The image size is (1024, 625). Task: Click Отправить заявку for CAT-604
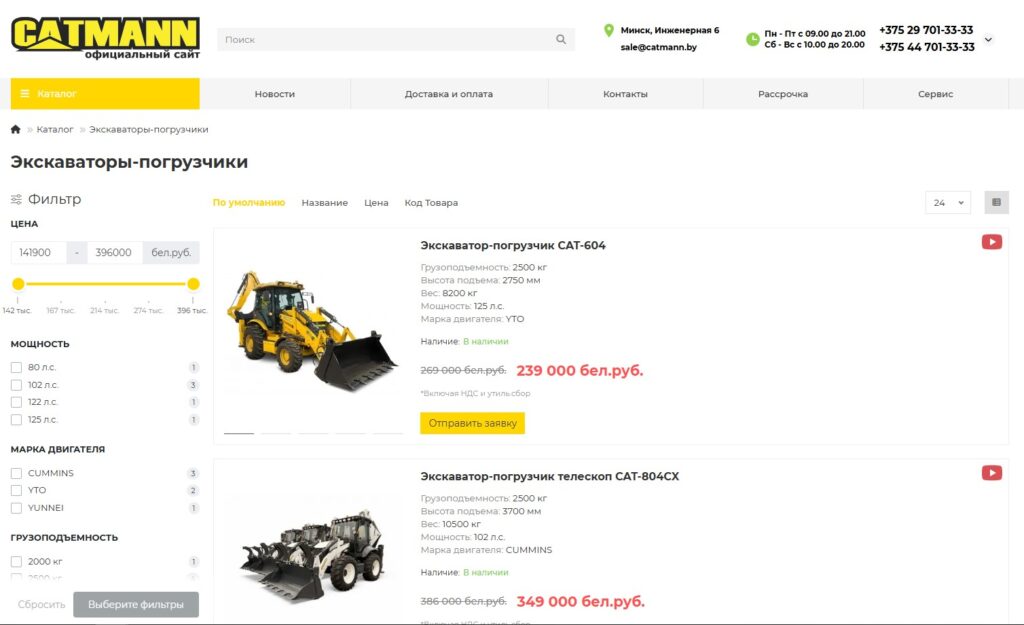[x=472, y=423]
